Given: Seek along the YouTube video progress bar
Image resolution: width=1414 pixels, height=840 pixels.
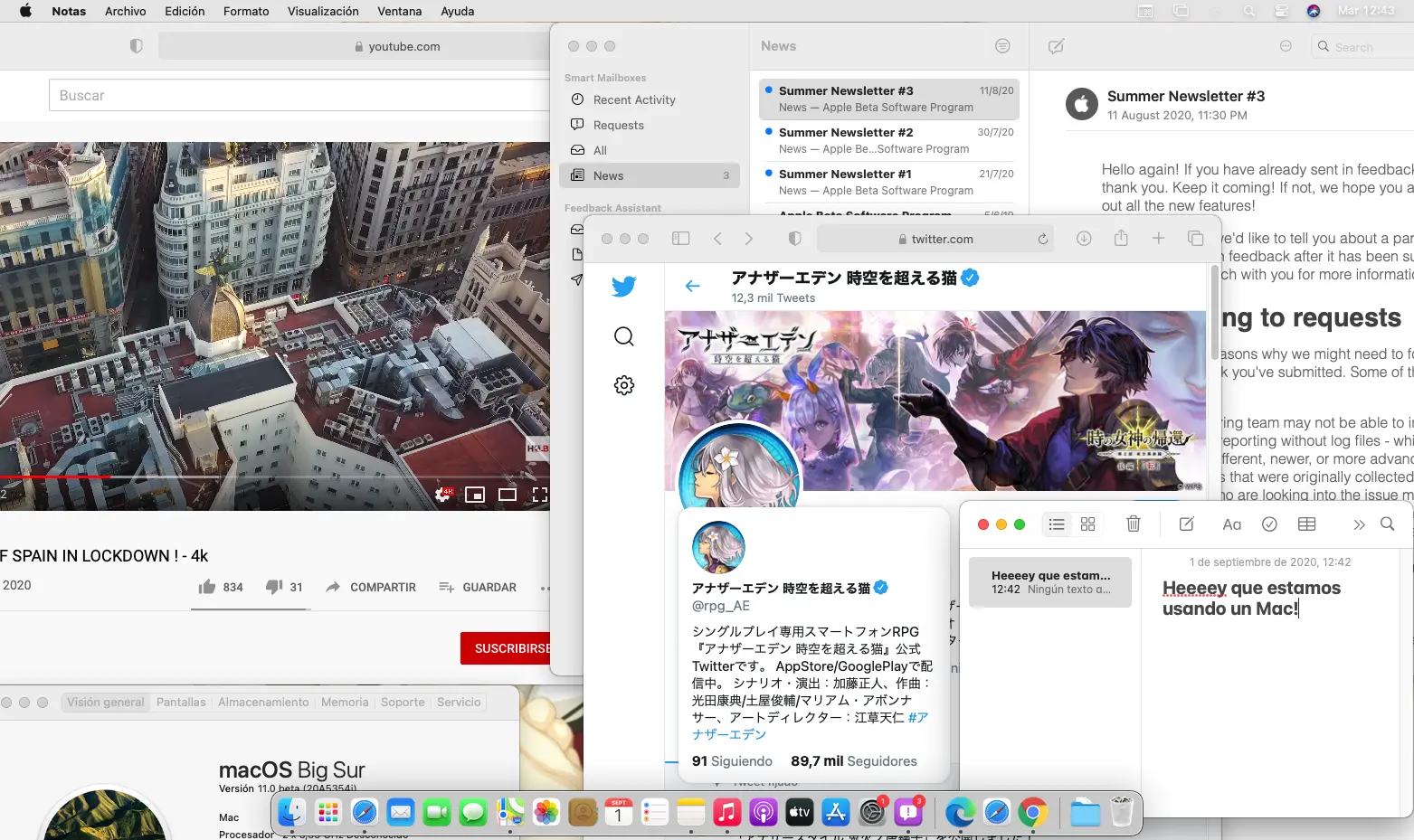Looking at the screenshot, I should 275,476.
